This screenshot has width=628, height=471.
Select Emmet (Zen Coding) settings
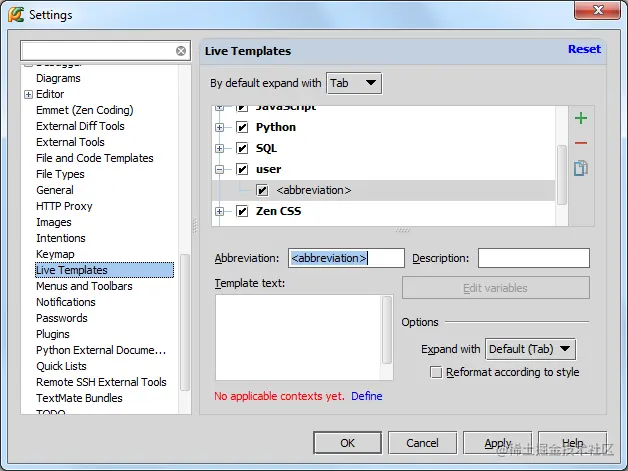click(85, 110)
